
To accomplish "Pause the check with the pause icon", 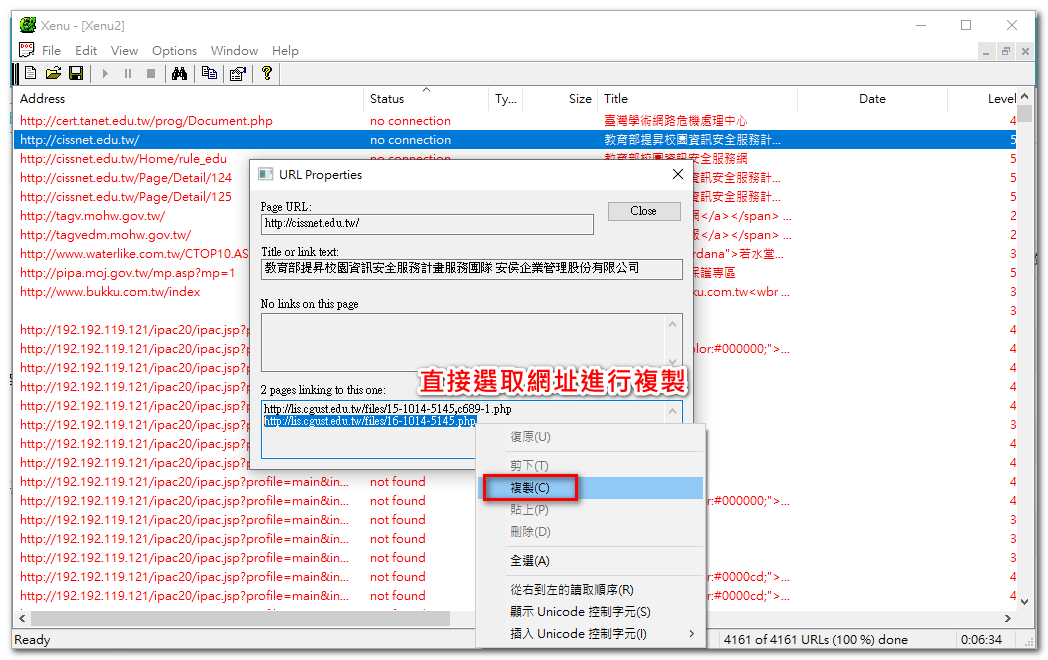I will [128, 74].
